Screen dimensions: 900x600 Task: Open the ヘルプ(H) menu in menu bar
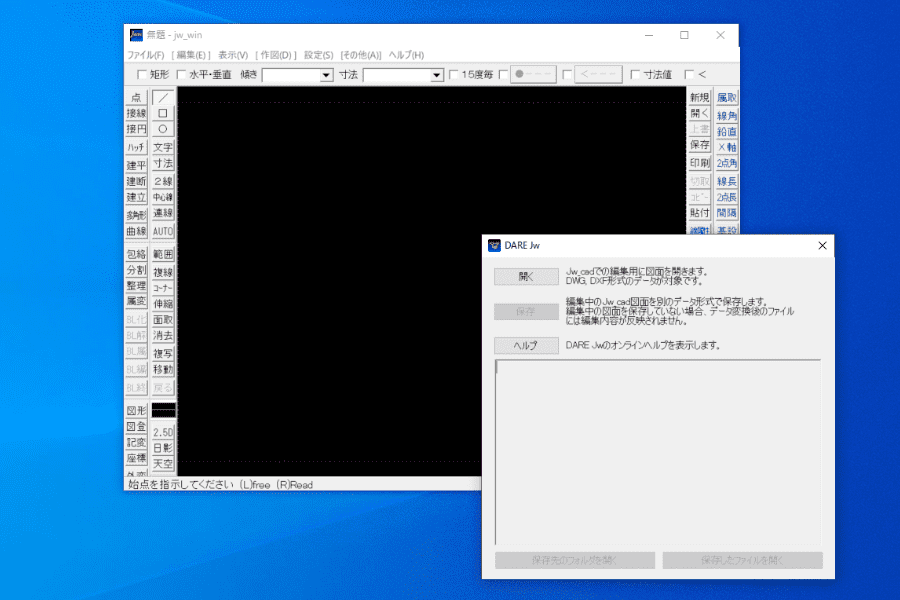pos(406,55)
